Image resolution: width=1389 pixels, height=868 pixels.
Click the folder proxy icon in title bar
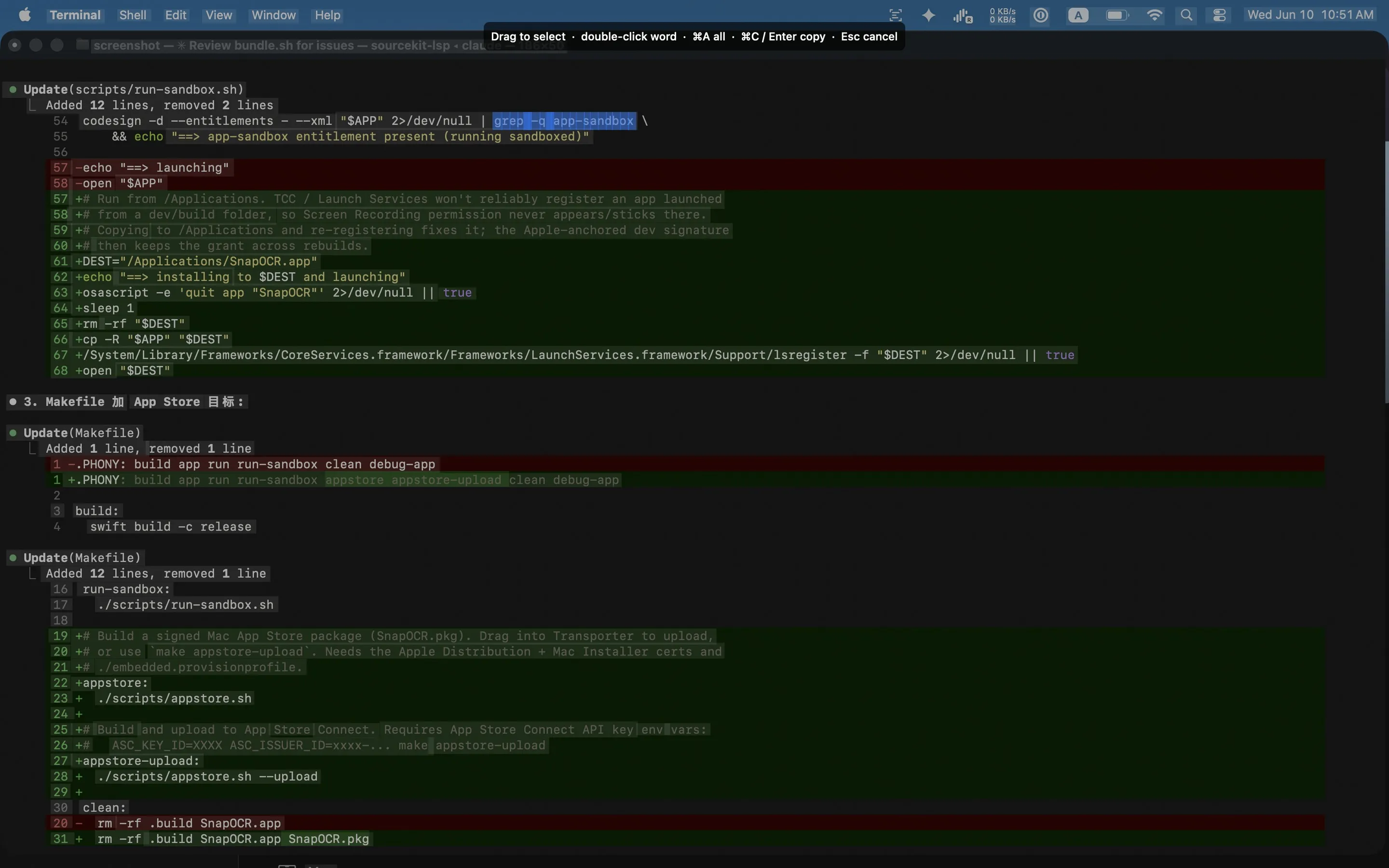click(x=82, y=45)
